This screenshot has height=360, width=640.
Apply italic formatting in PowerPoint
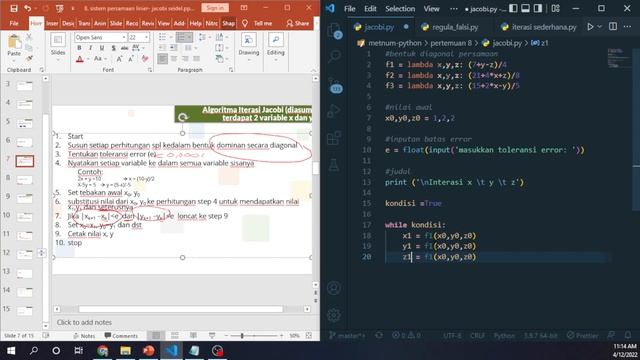click(90, 48)
